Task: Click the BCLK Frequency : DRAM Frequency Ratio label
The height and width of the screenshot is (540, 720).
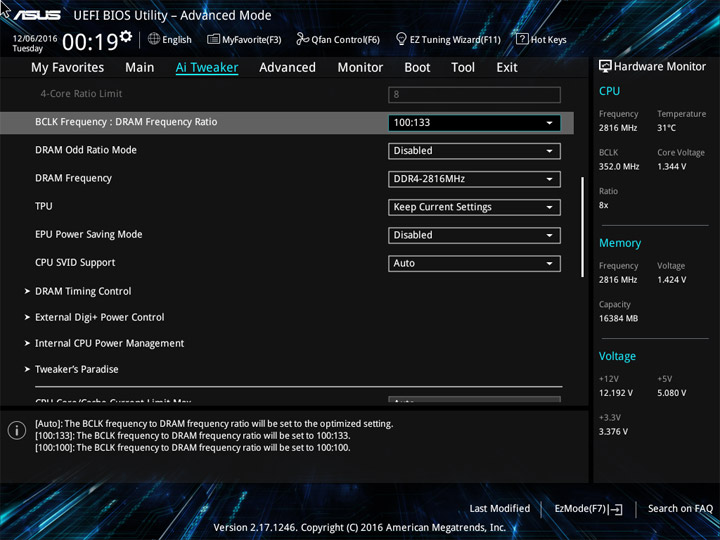Action: pyautogui.click(x=126, y=122)
